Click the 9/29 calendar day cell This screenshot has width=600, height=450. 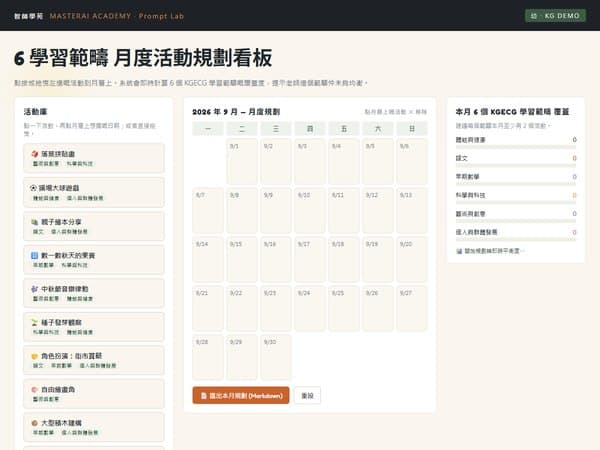tap(242, 357)
